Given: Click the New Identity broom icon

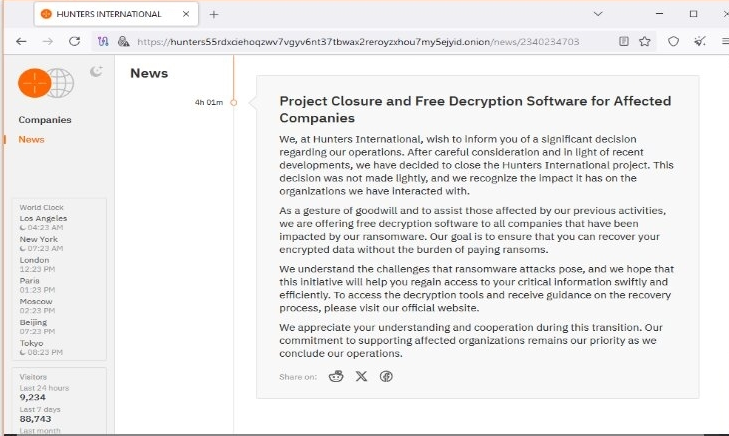Looking at the screenshot, I should coord(700,41).
